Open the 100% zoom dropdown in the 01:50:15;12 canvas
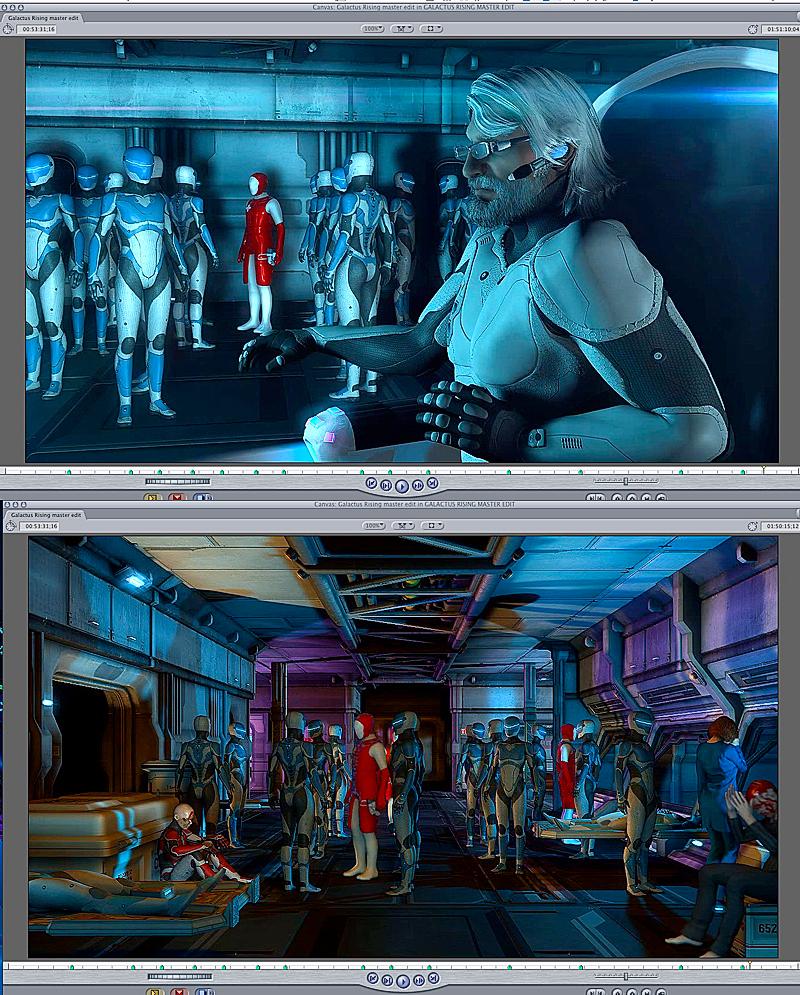This screenshot has height=995, width=800. click(x=374, y=525)
